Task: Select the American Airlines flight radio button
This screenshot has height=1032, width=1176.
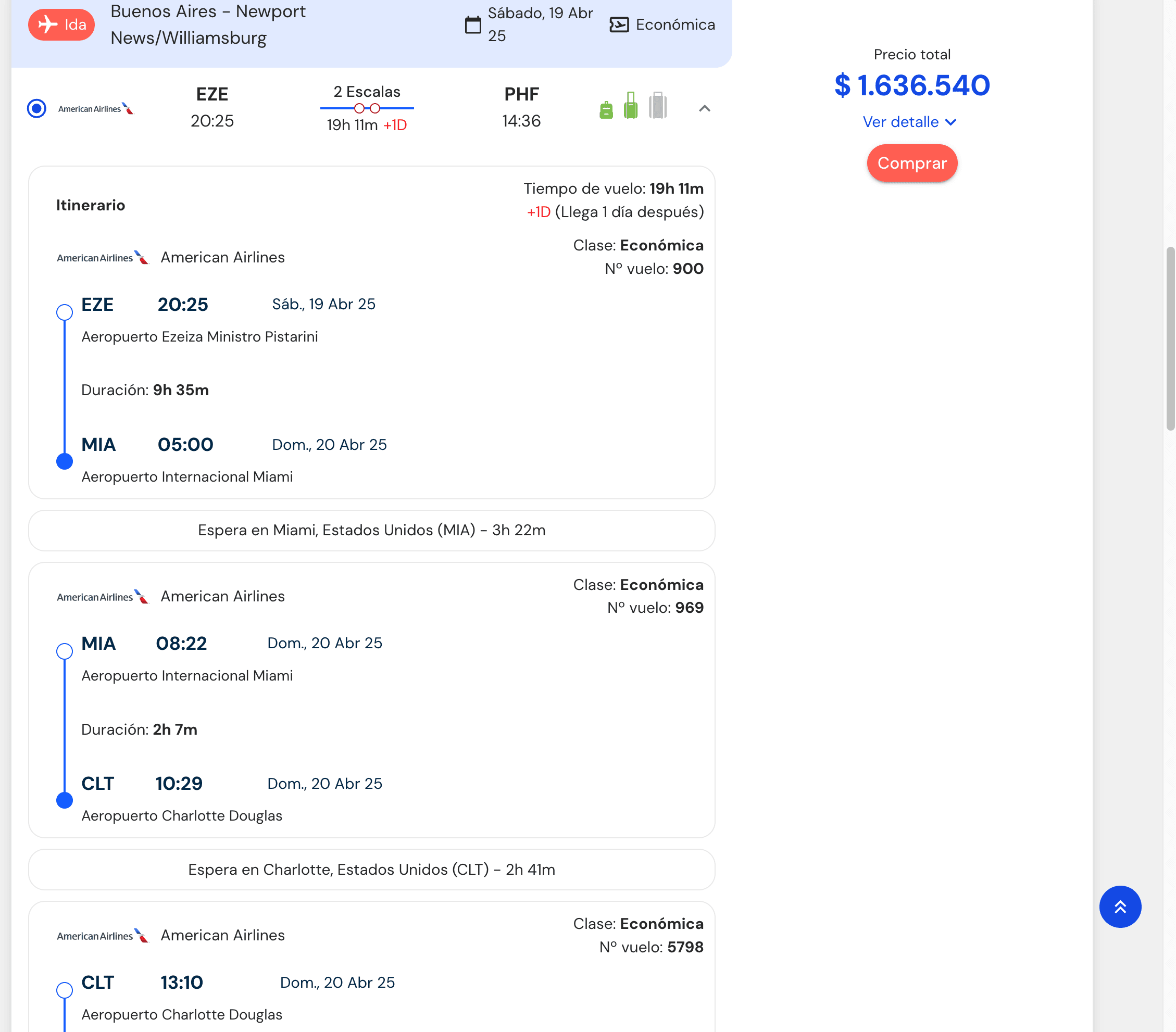Action: (x=37, y=108)
